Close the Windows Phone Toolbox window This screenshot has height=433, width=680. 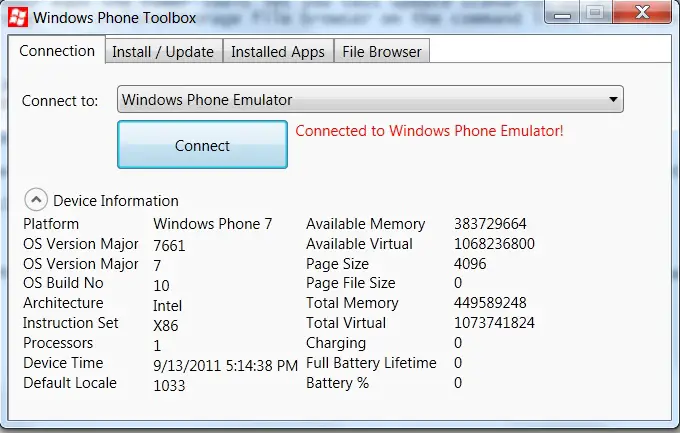coord(642,12)
